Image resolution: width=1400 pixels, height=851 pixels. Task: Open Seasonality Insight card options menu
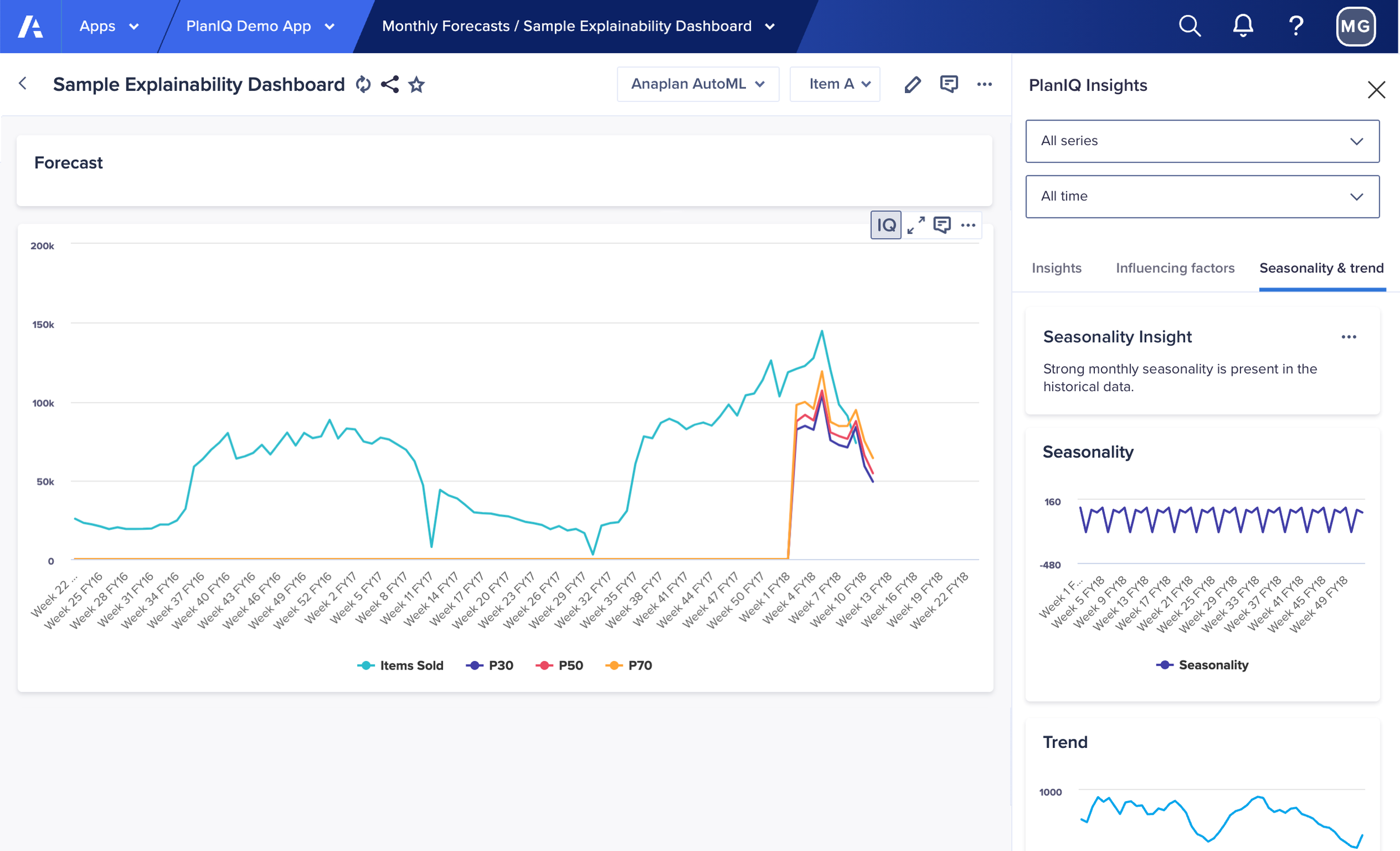click(1348, 337)
